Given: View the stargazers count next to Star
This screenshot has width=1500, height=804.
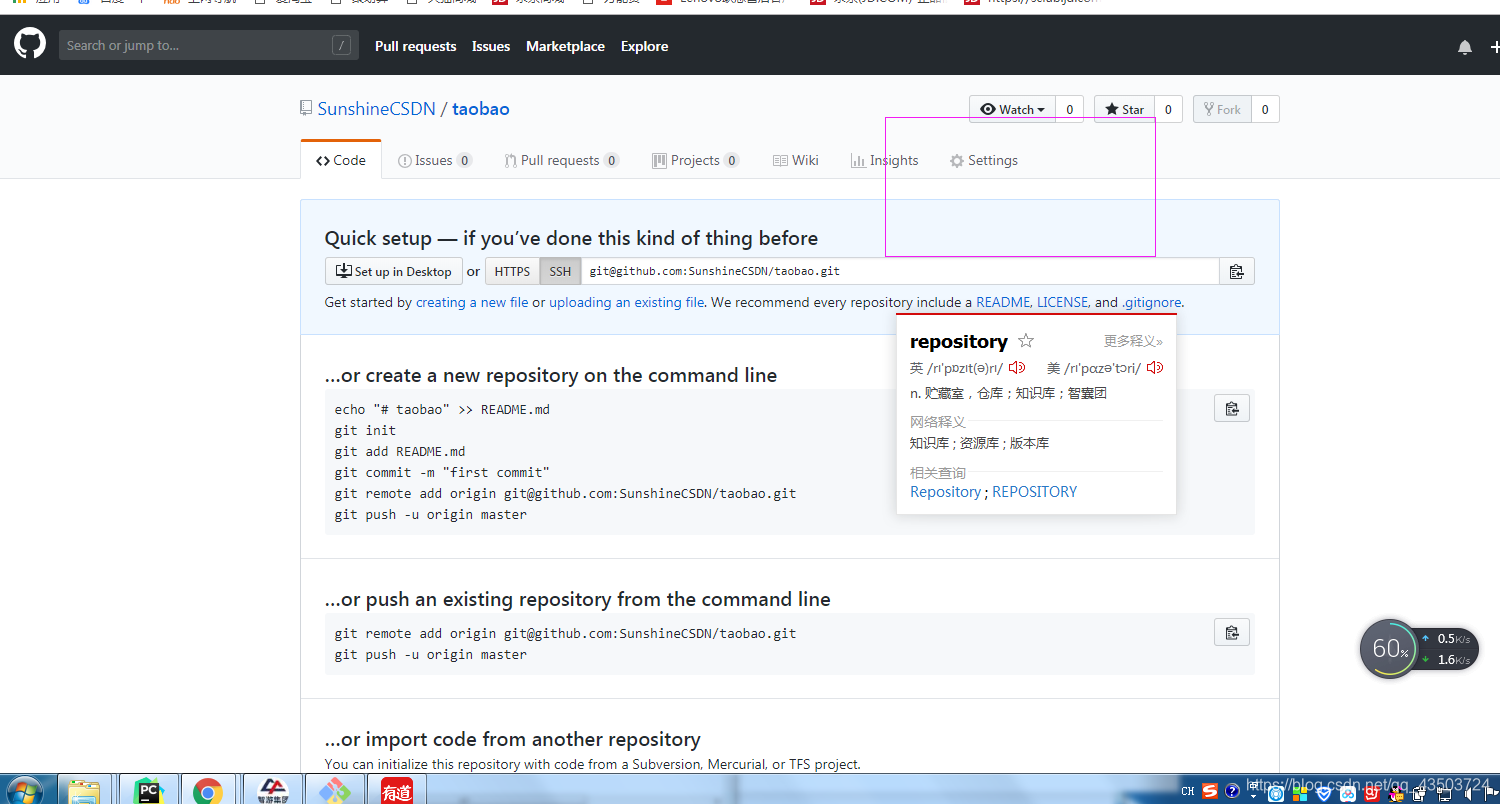Looking at the screenshot, I should [x=1168, y=109].
